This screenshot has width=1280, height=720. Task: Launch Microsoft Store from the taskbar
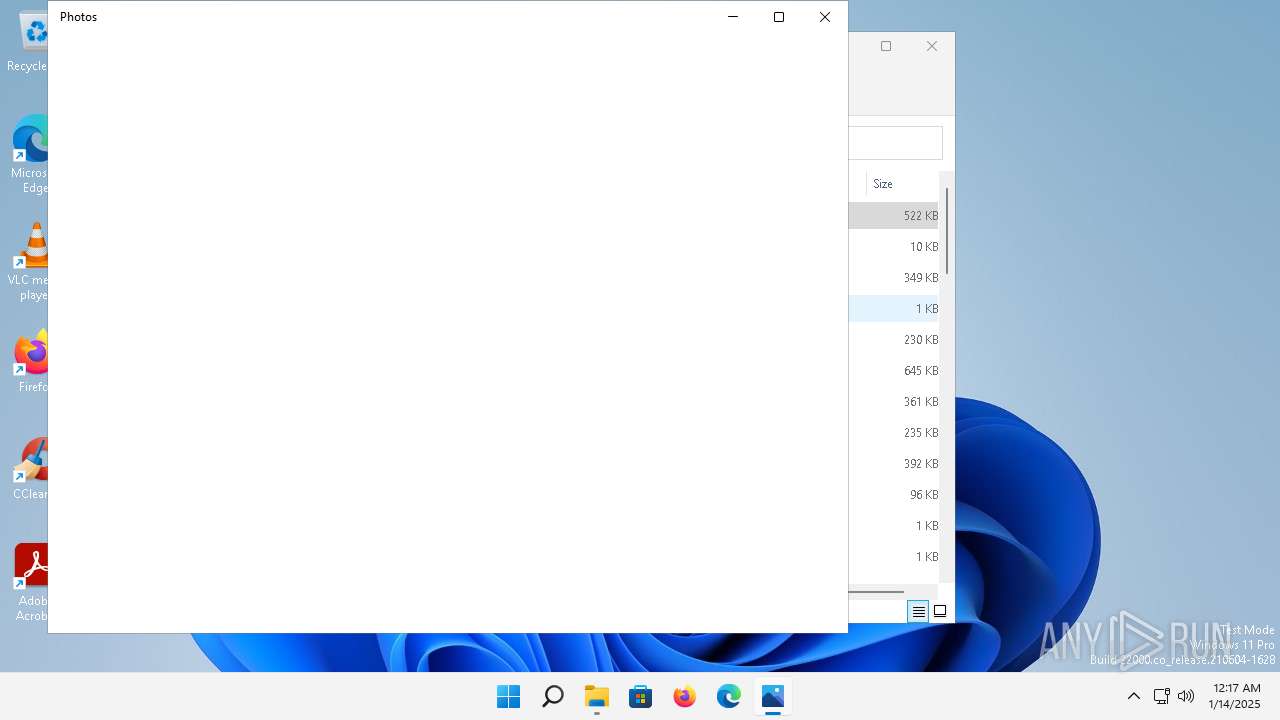[641, 696]
